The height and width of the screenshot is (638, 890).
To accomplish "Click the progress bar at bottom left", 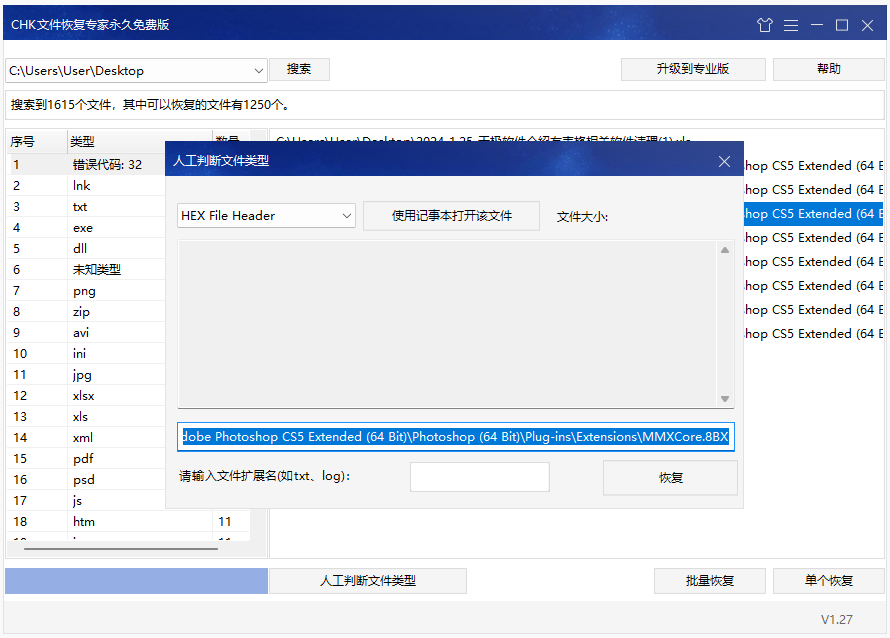I will click(135, 580).
